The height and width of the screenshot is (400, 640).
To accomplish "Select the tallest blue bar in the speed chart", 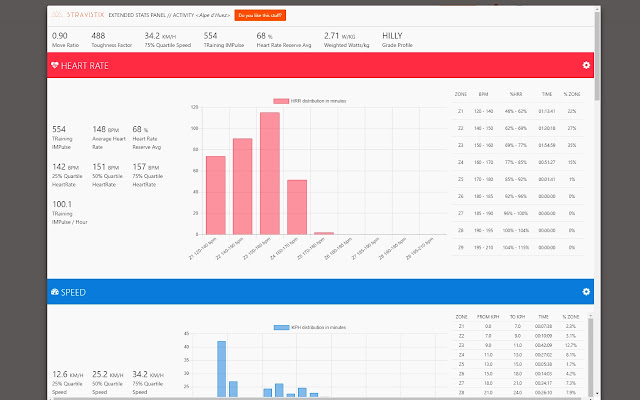I will (x=221, y=368).
